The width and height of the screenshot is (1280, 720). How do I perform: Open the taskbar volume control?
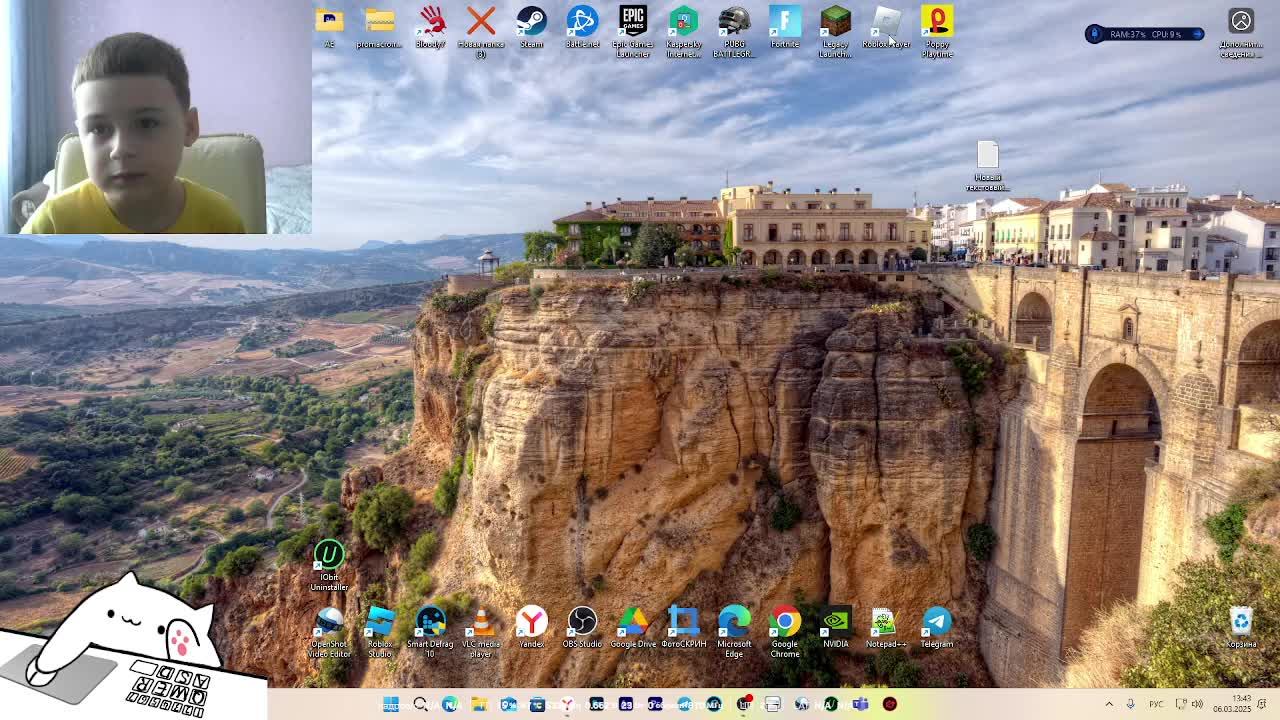pos(1198,704)
